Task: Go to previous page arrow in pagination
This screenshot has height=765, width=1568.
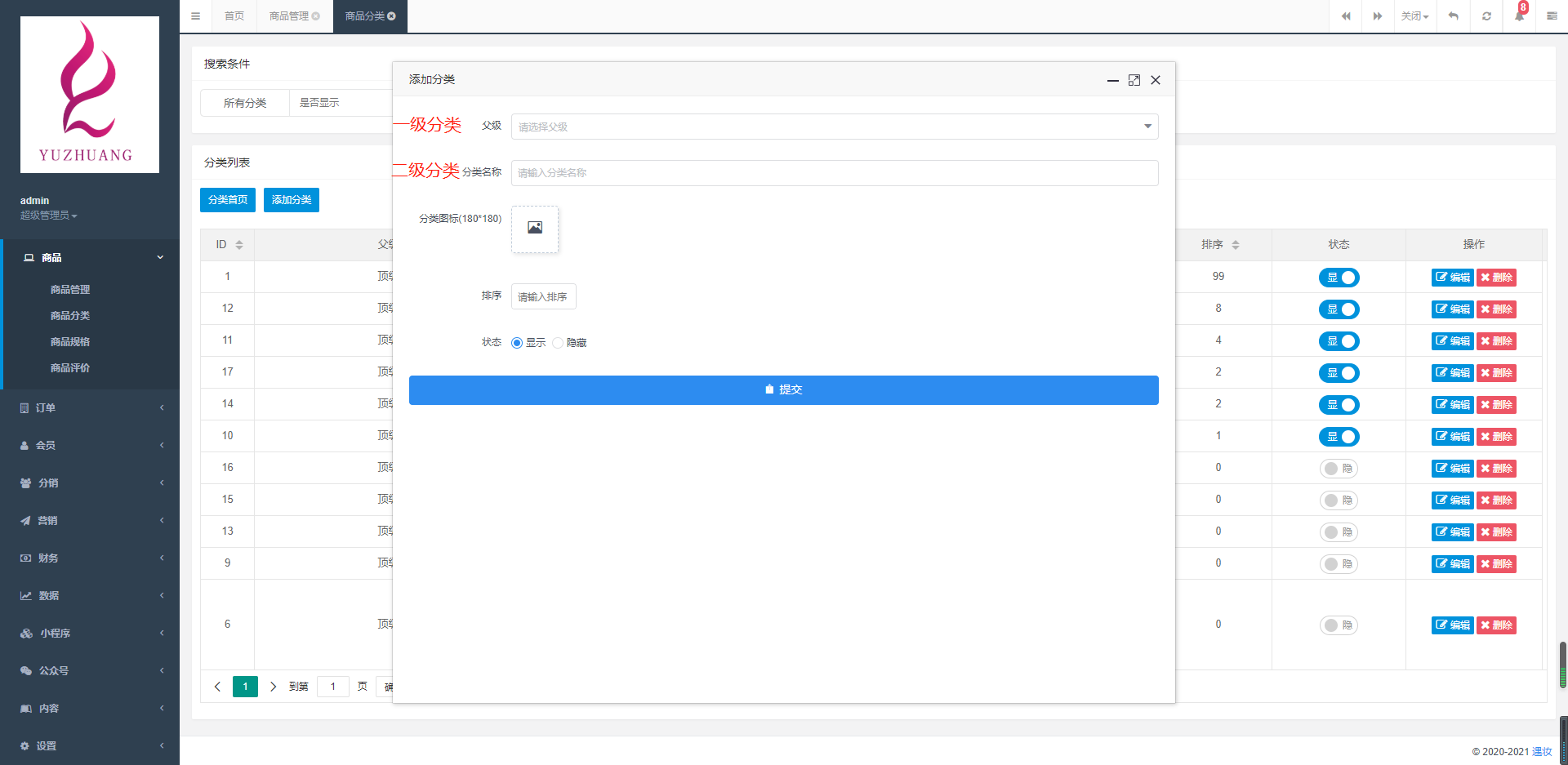Action: [217, 687]
